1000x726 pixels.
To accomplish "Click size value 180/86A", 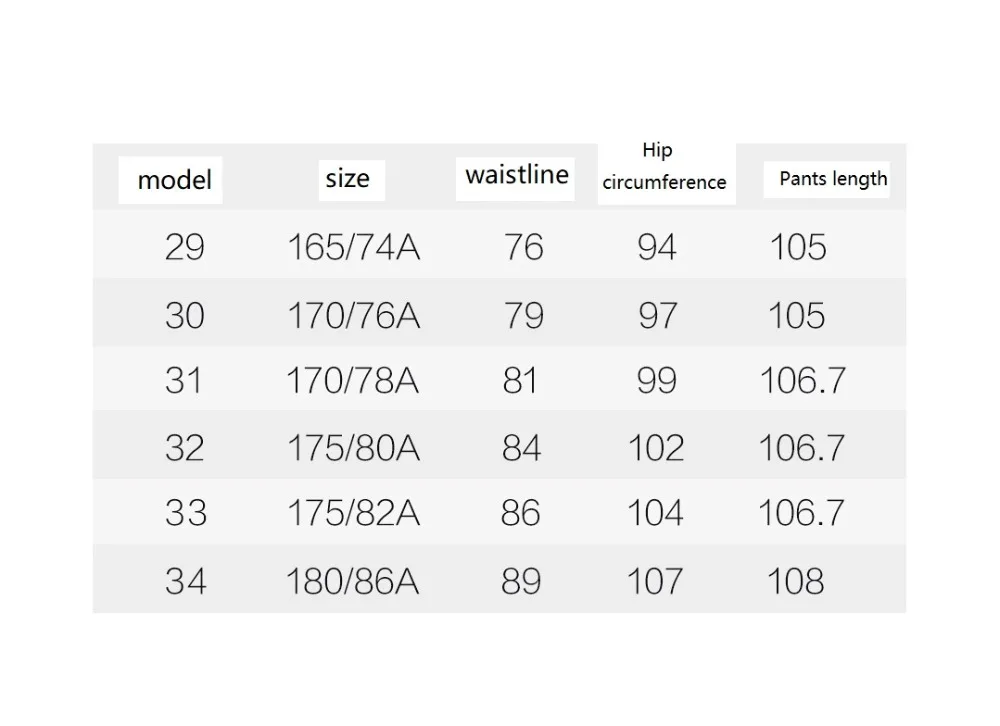I will click(352, 581).
